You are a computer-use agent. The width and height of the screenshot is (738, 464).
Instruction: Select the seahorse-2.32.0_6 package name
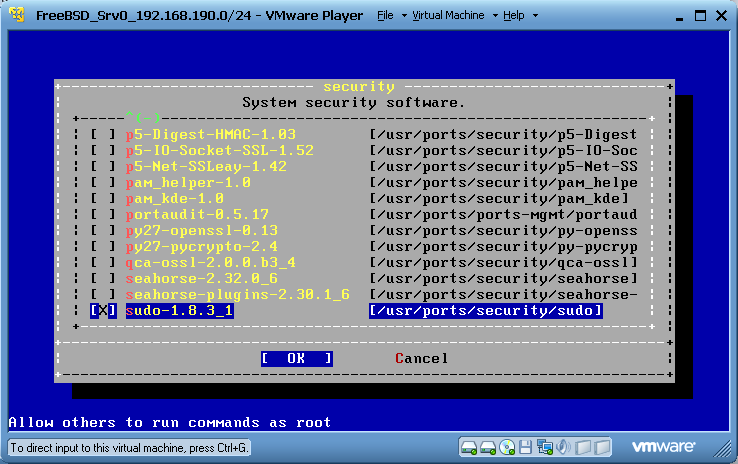pos(202,279)
